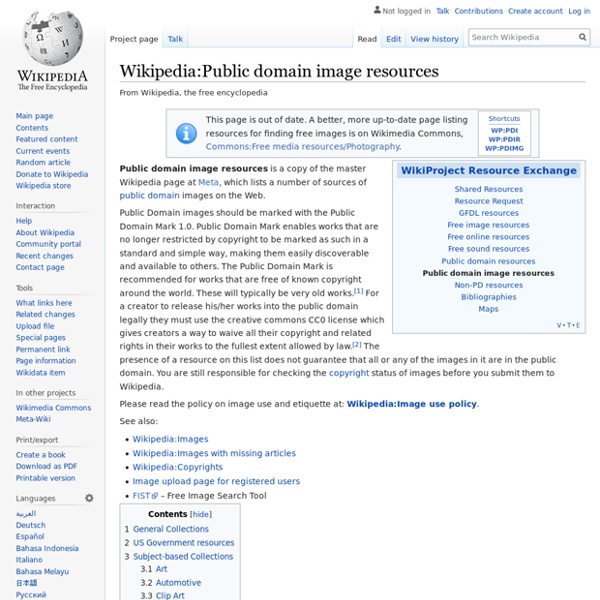
Task: Open Wikipedia:Image use policy
Action: (x=412, y=404)
